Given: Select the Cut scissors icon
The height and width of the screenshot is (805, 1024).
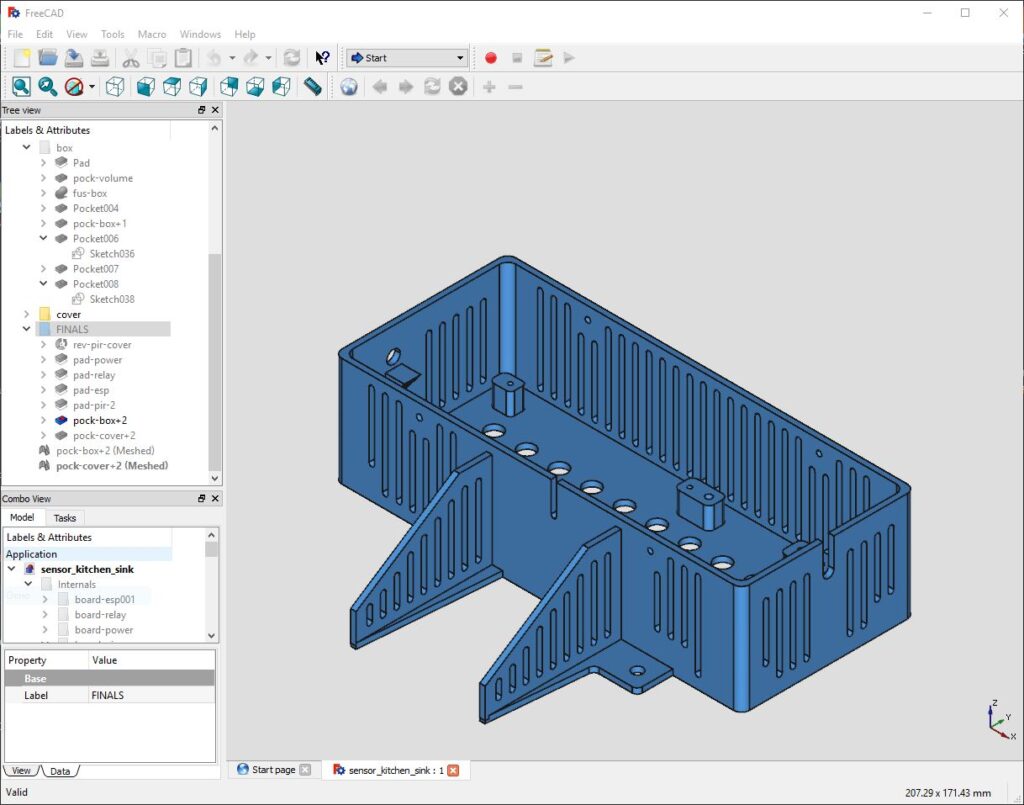Looking at the screenshot, I should (131, 58).
